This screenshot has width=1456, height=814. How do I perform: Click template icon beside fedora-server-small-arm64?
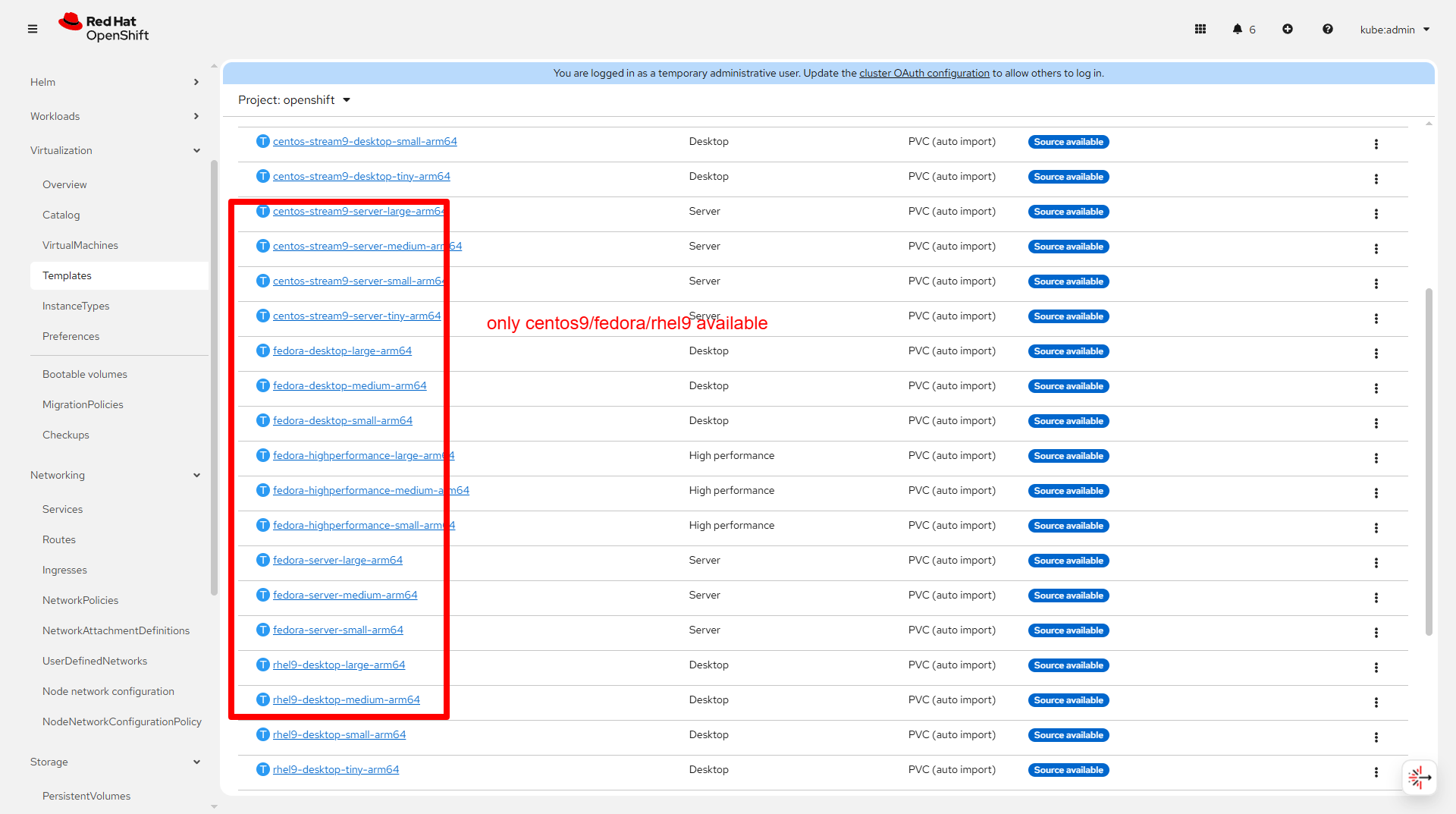click(x=263, y=630)
